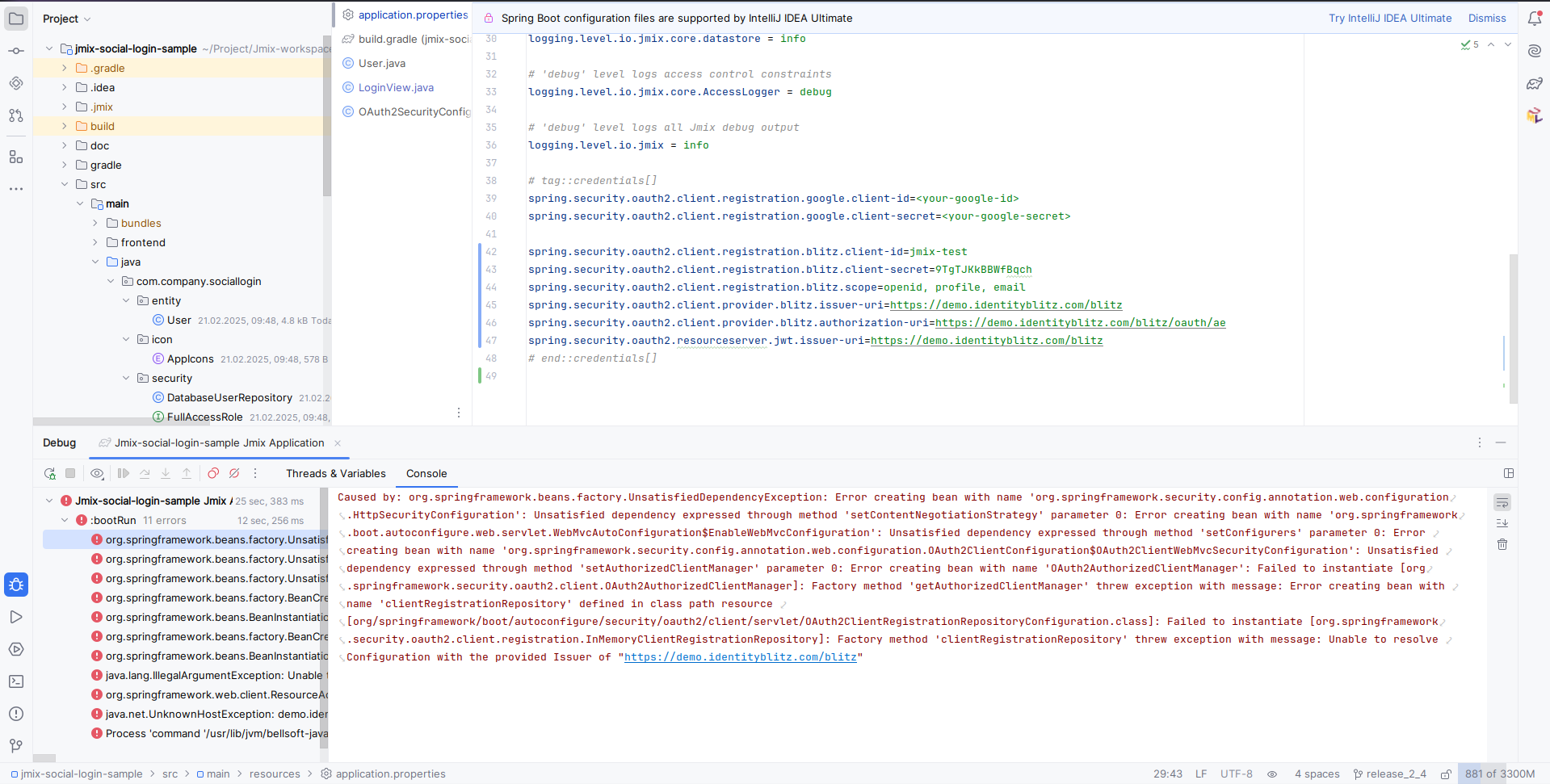This screenshot has height=784, width=1550.
Task: Expand the .gradle folder
Action: [x=65, y=69]
